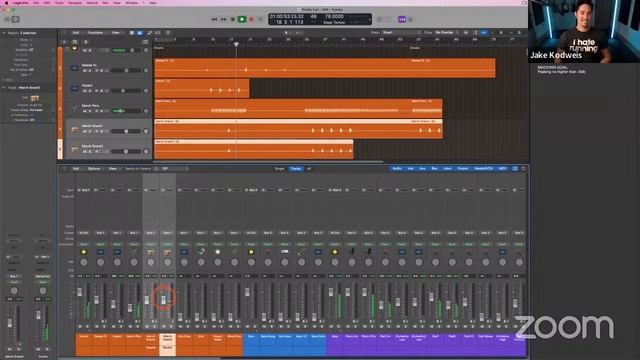The width and height of the screenshot is (640, 360).
Task: Click the Sweep Fx waveform icon in the mixer
Action: pyautogui.click(x=100, y=252)
